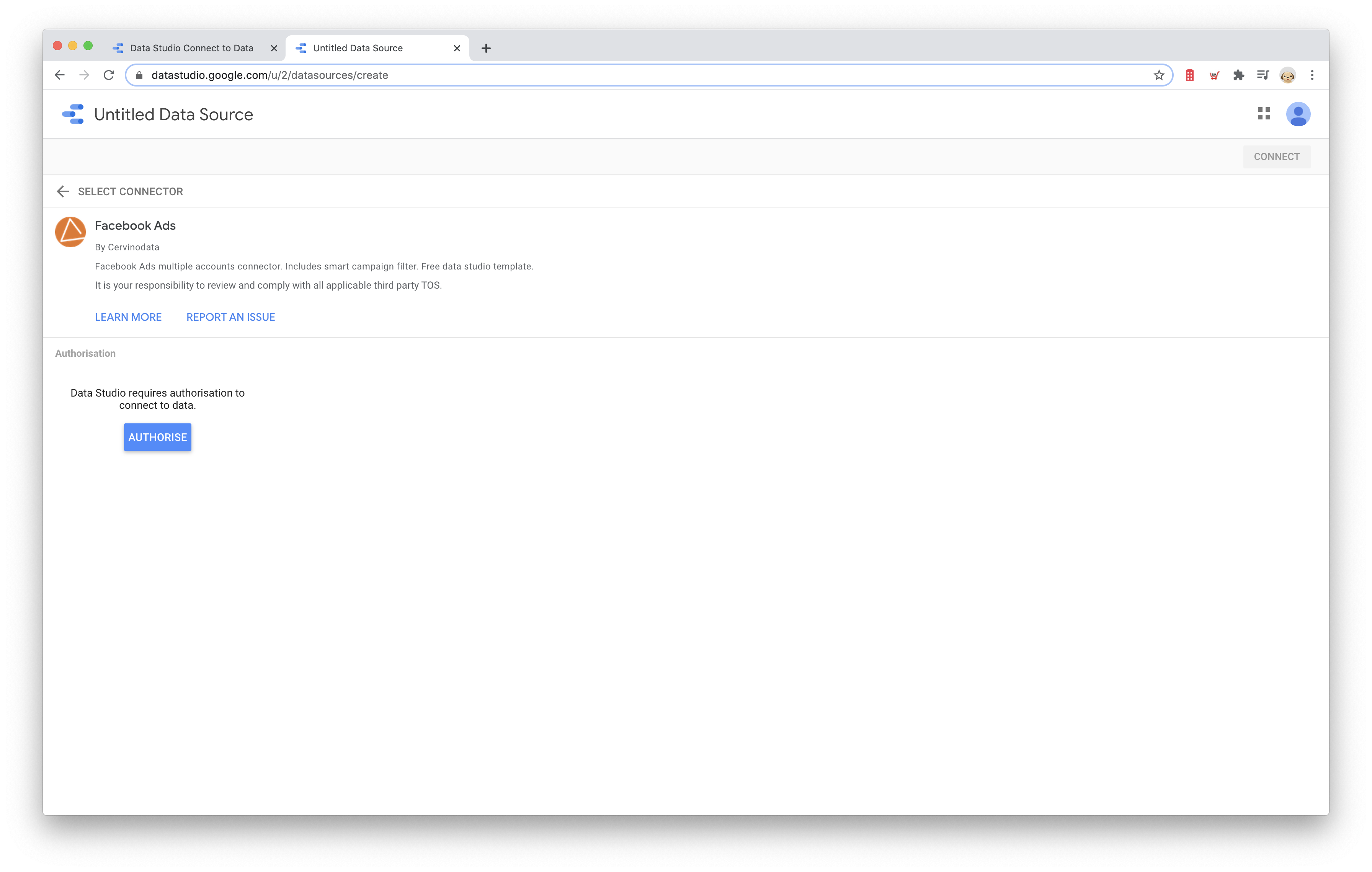Open the Google apps grid
The image size is (1372, 872).
coord(1264,114)
